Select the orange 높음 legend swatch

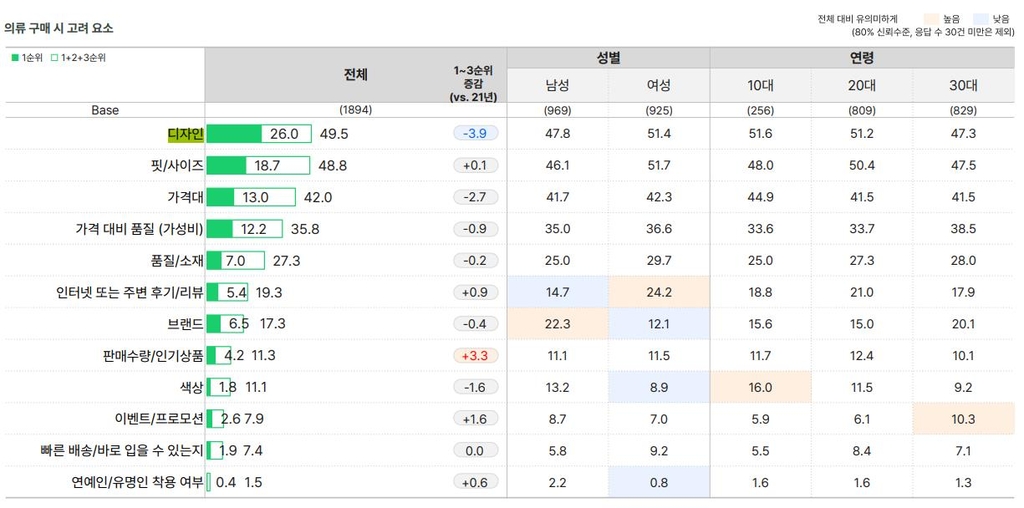coord(931,19)
